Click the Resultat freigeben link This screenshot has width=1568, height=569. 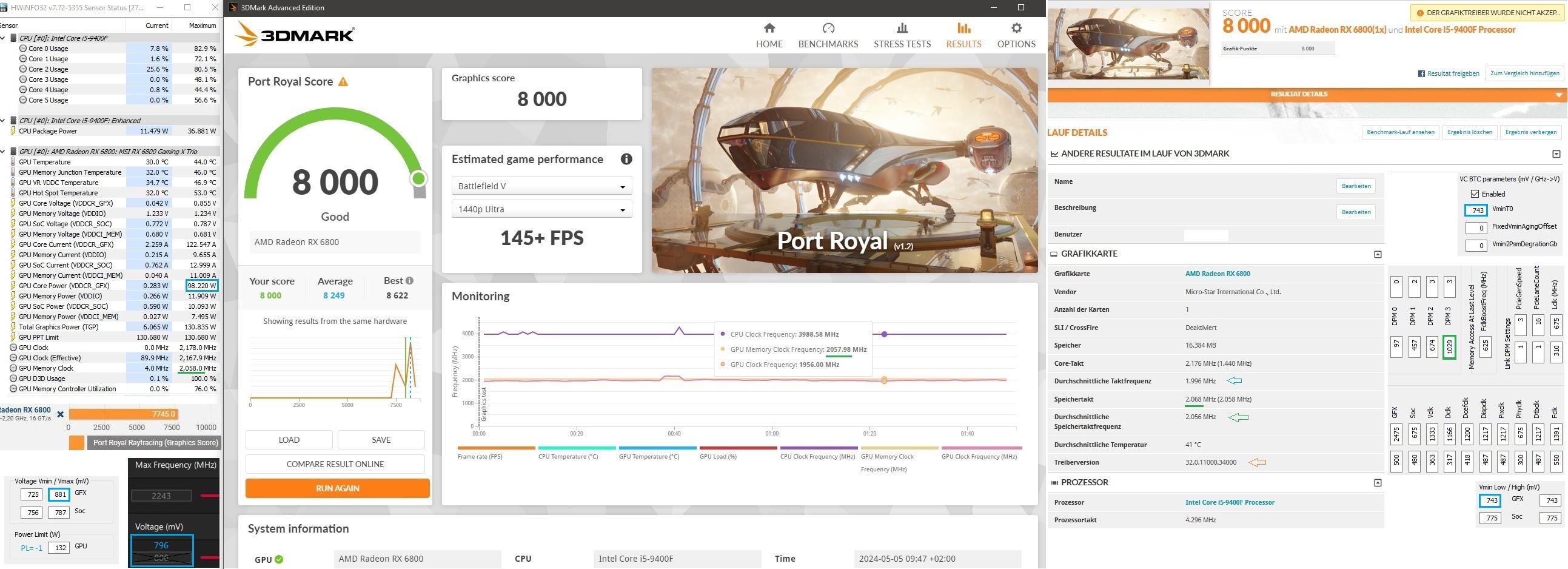1453,74
